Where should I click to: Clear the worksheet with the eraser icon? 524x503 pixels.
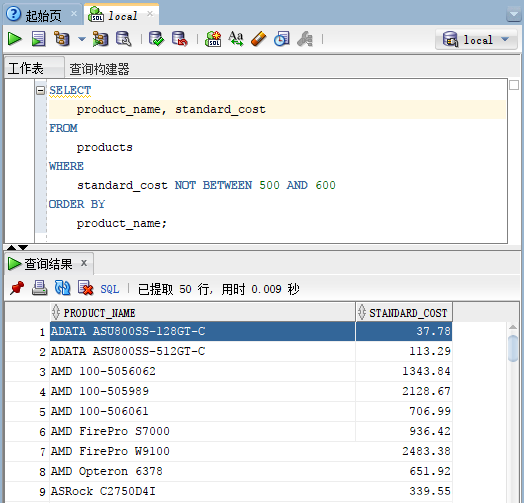258,39
